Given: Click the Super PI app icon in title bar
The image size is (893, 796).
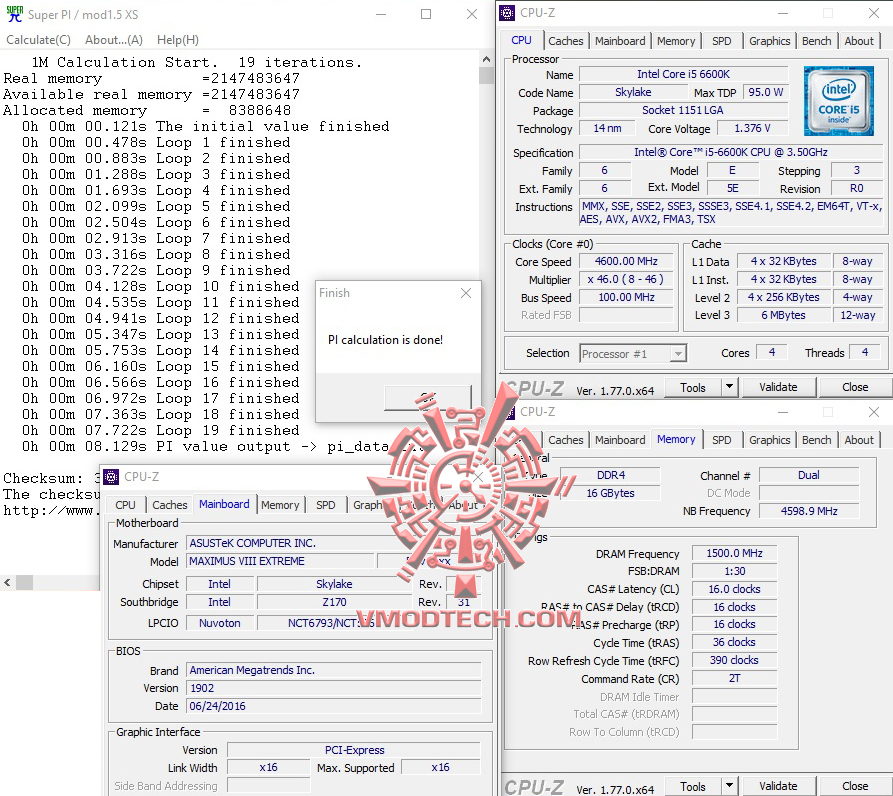Looking at the screenshot, I should point(15,14).
